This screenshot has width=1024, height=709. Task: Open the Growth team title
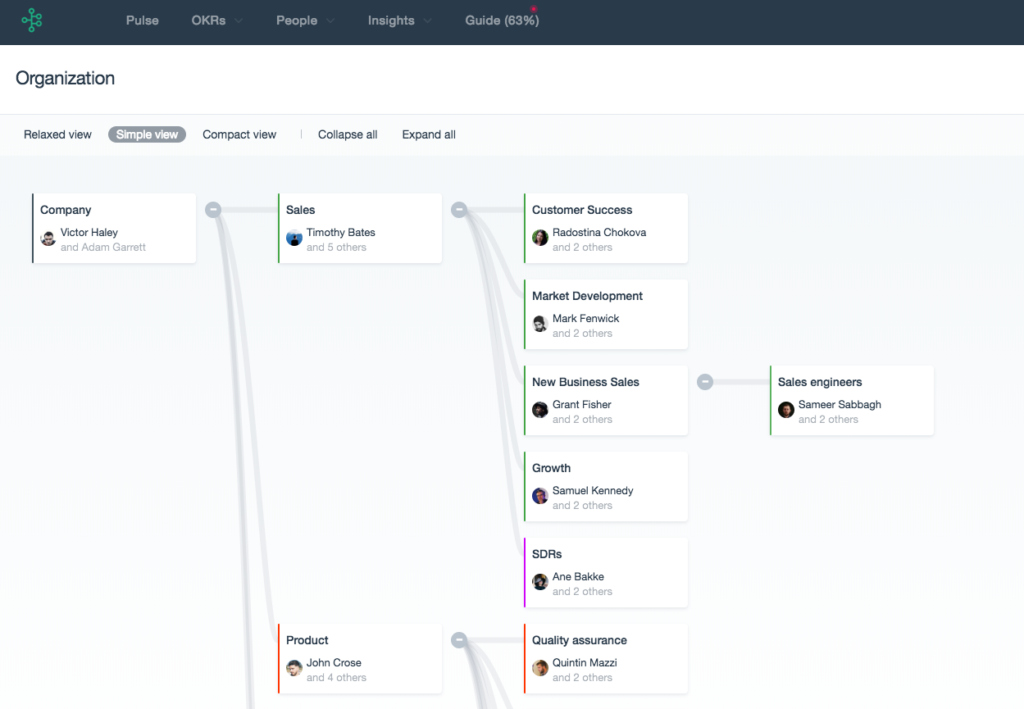click(551, 468)
